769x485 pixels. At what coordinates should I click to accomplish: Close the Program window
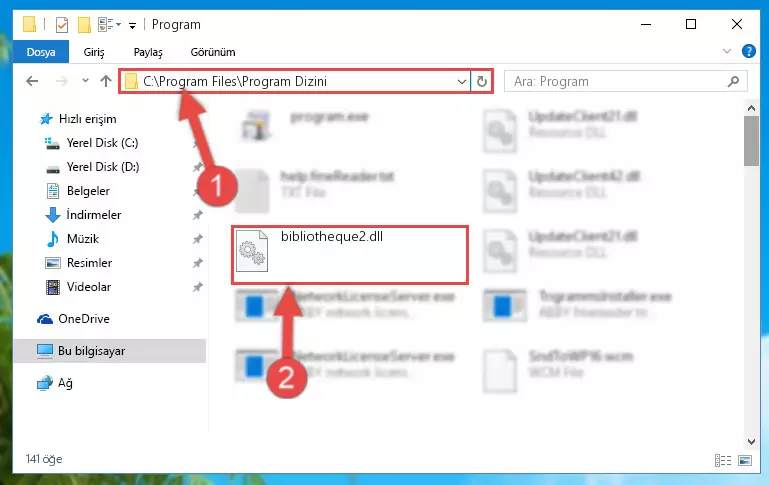[737, 24]
